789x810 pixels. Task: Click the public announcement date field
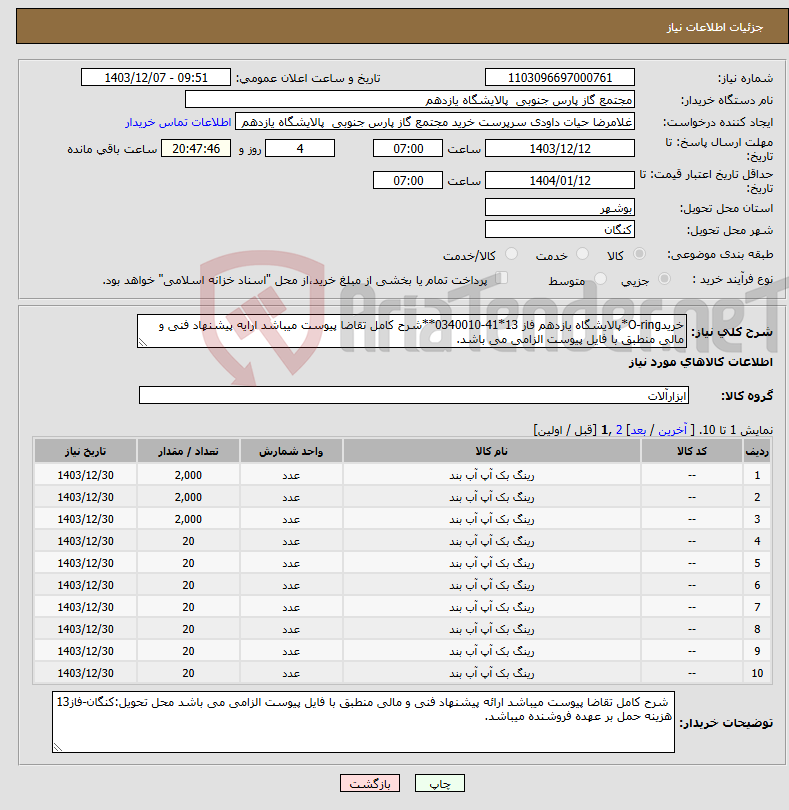[x=156, y=77]
